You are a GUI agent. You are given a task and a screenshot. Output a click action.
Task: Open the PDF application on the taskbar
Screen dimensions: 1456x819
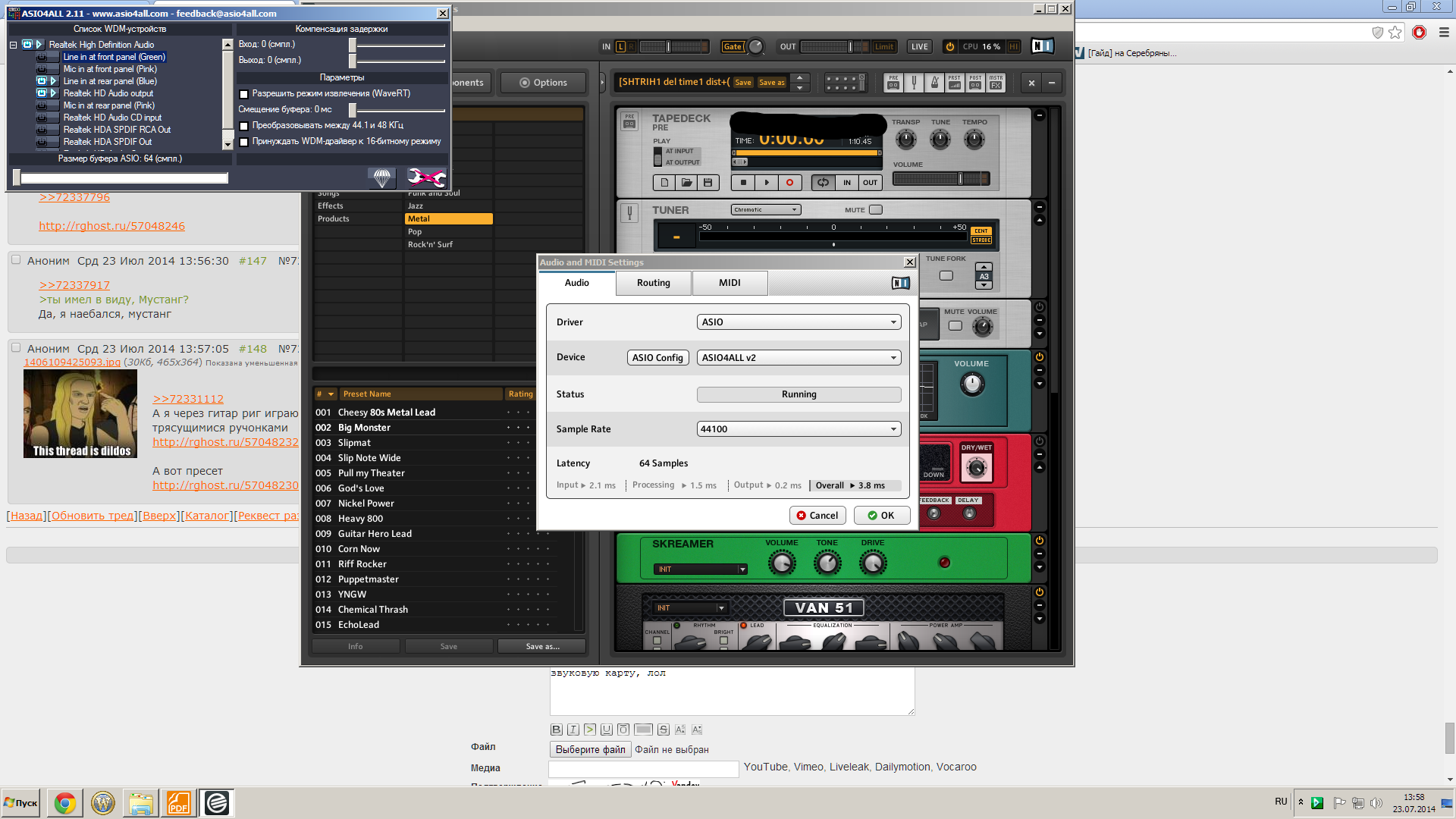[x=178, y=803]
